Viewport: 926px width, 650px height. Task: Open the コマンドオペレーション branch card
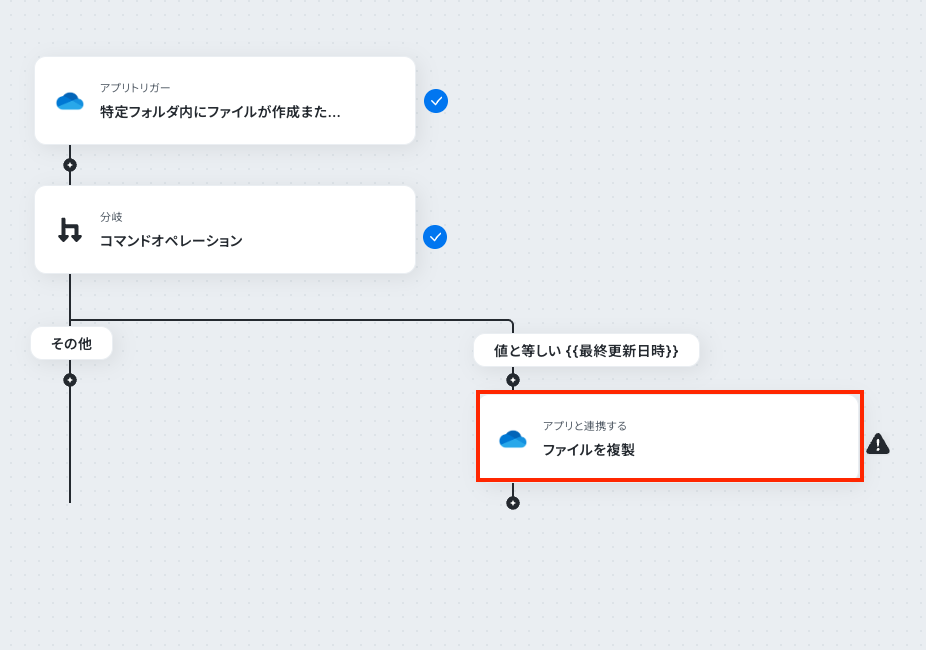point(225,230)
